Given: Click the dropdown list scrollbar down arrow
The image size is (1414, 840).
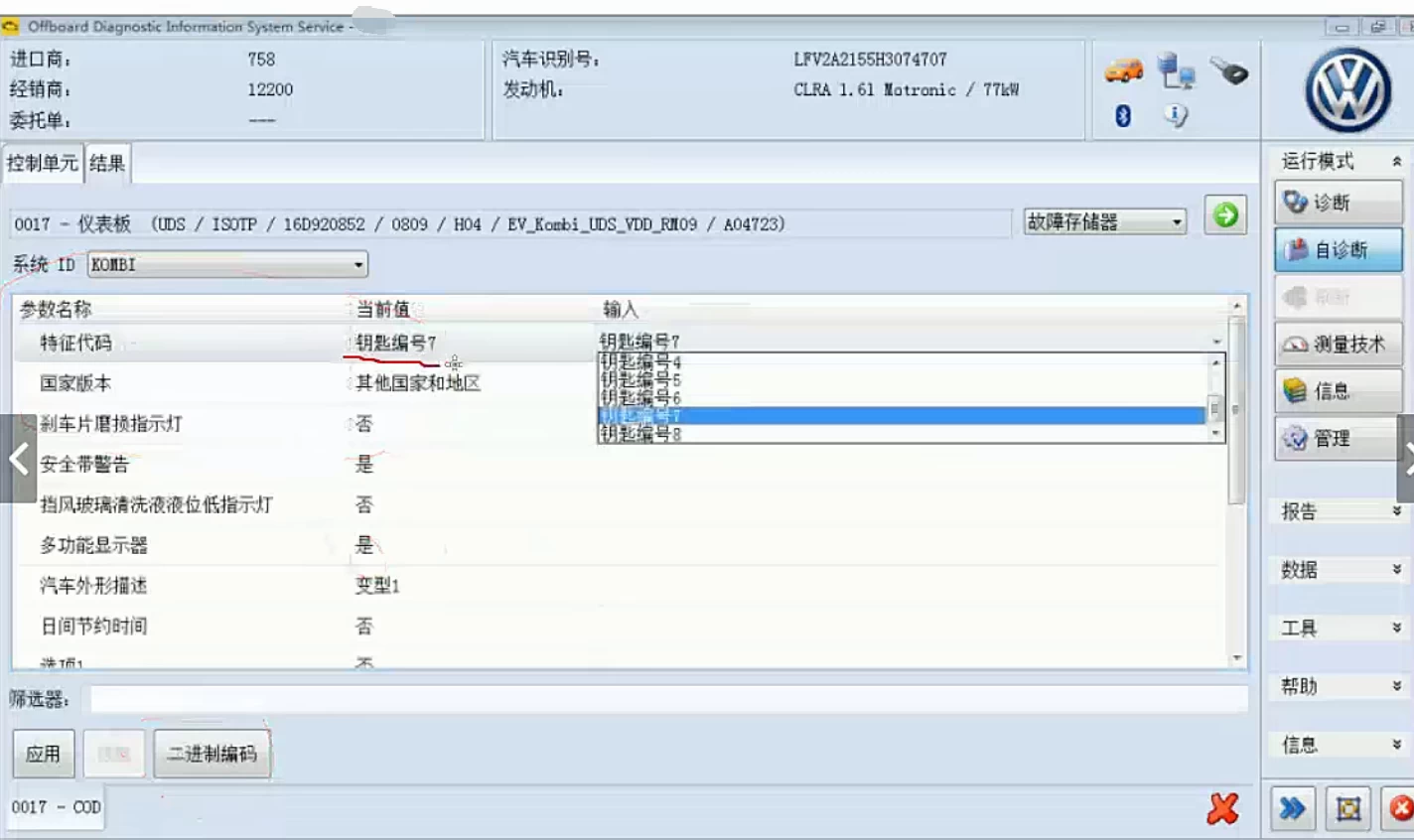Looking at the screenshot, I should coord(1215,434).
